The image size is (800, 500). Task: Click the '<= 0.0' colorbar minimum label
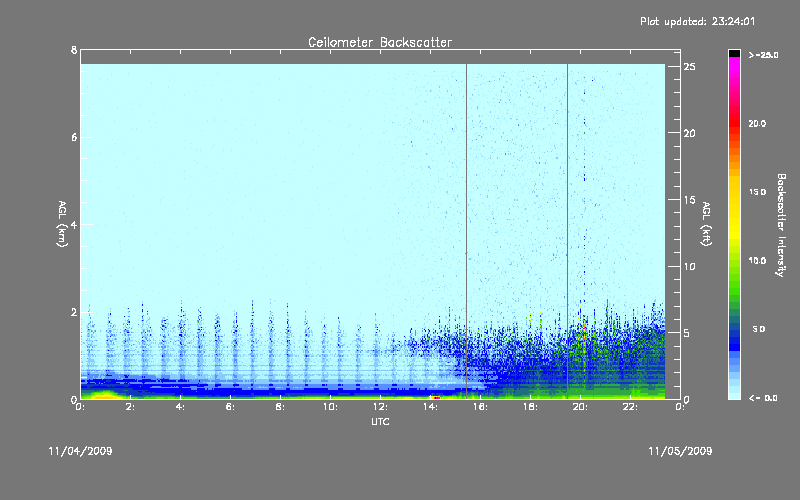click(x=763, y=398)
